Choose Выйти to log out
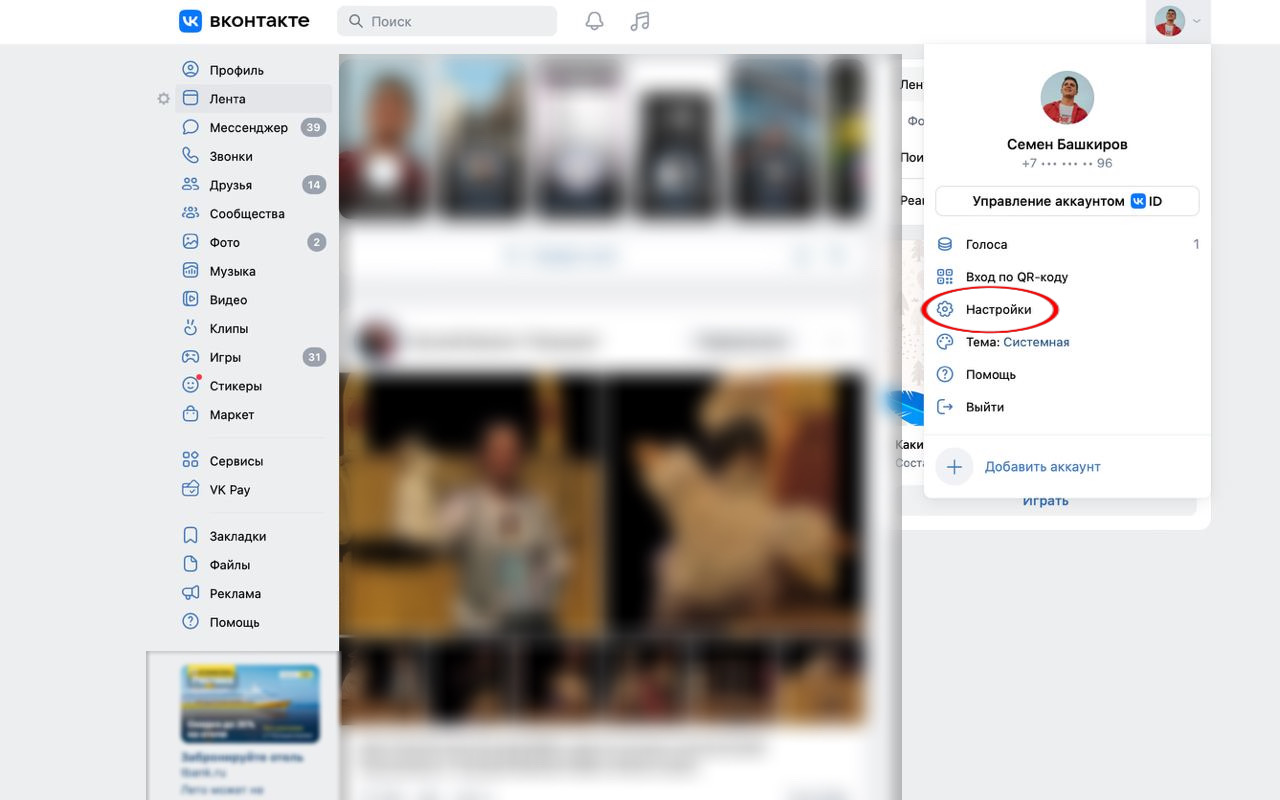The height and width of the screenshot is (800, 1280). [x=984, y=407]
